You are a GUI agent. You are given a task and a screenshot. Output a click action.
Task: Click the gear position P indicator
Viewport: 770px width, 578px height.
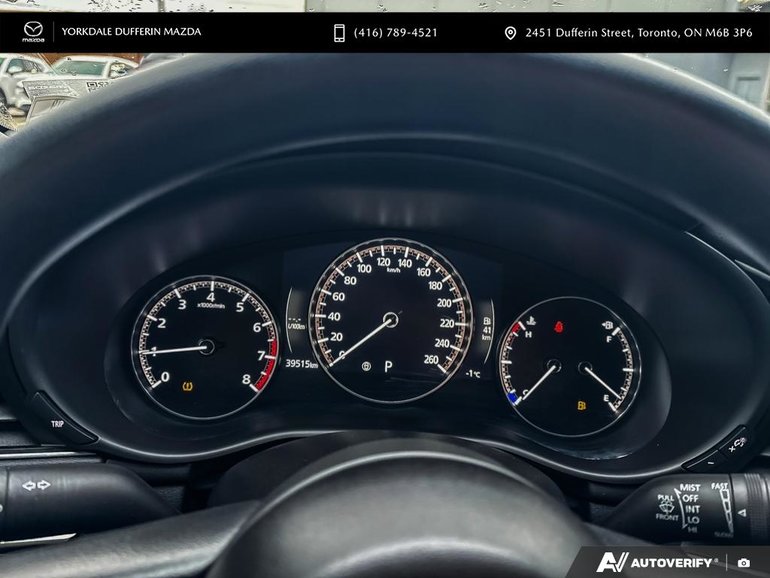(x=389, y=366)
